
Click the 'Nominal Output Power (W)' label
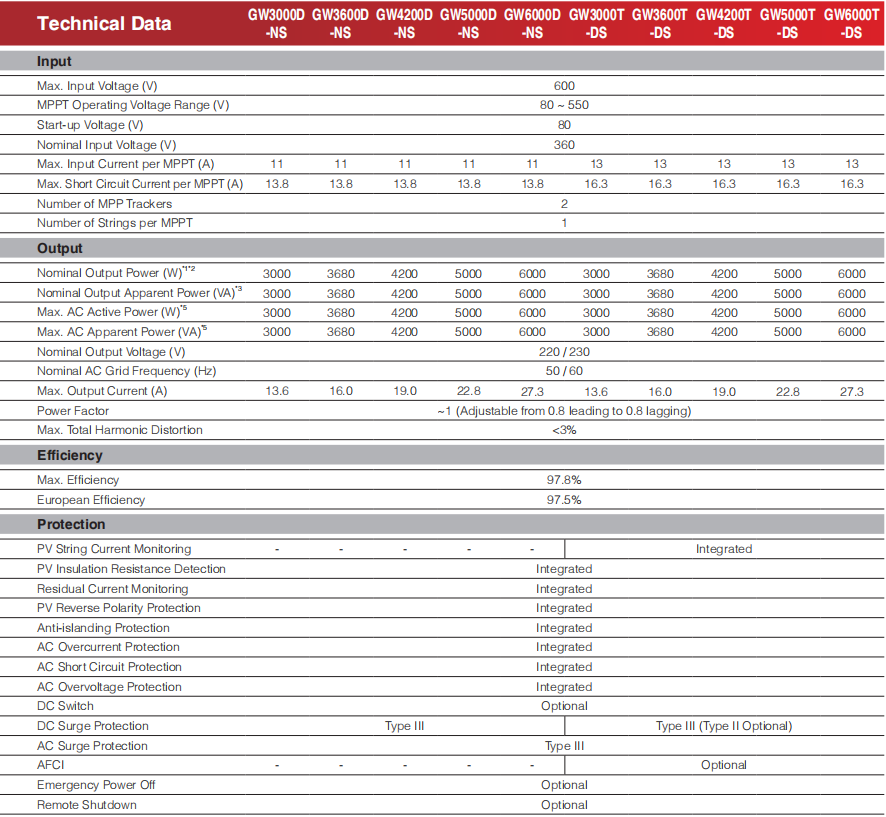pyautogui.click(x=116, y=272)
